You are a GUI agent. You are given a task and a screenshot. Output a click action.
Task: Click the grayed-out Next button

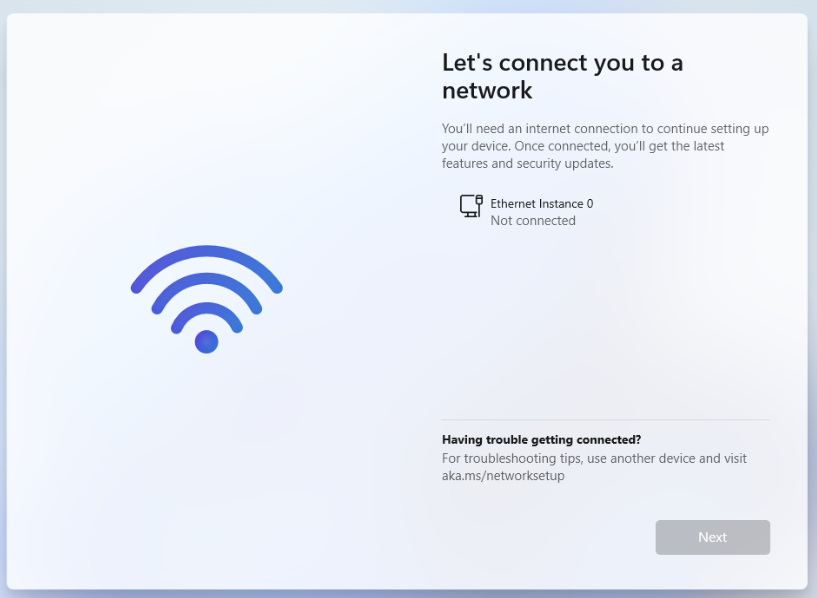pos(712,537)
